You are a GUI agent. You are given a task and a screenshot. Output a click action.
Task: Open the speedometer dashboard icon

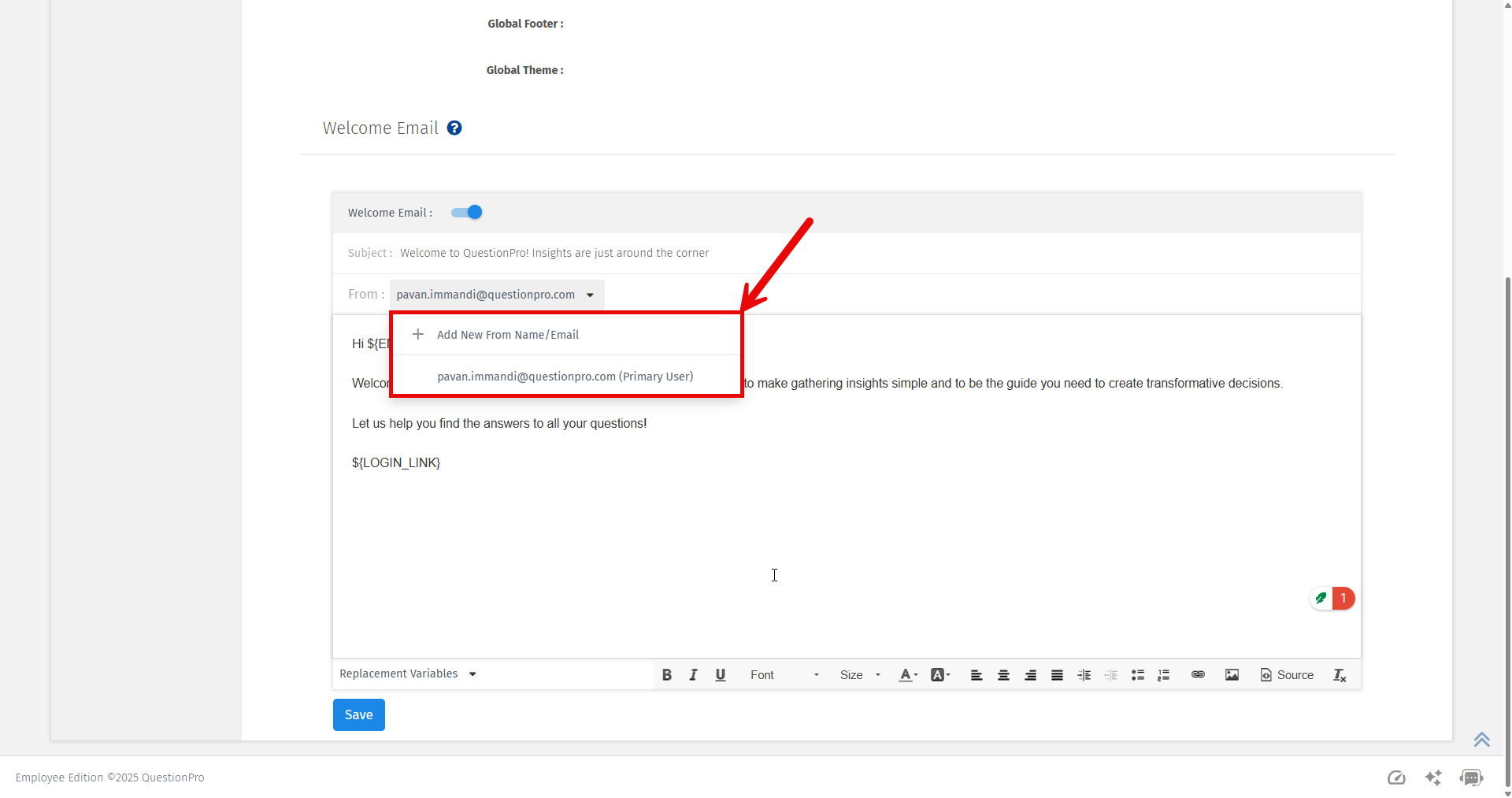click(x=1396, y=778)
